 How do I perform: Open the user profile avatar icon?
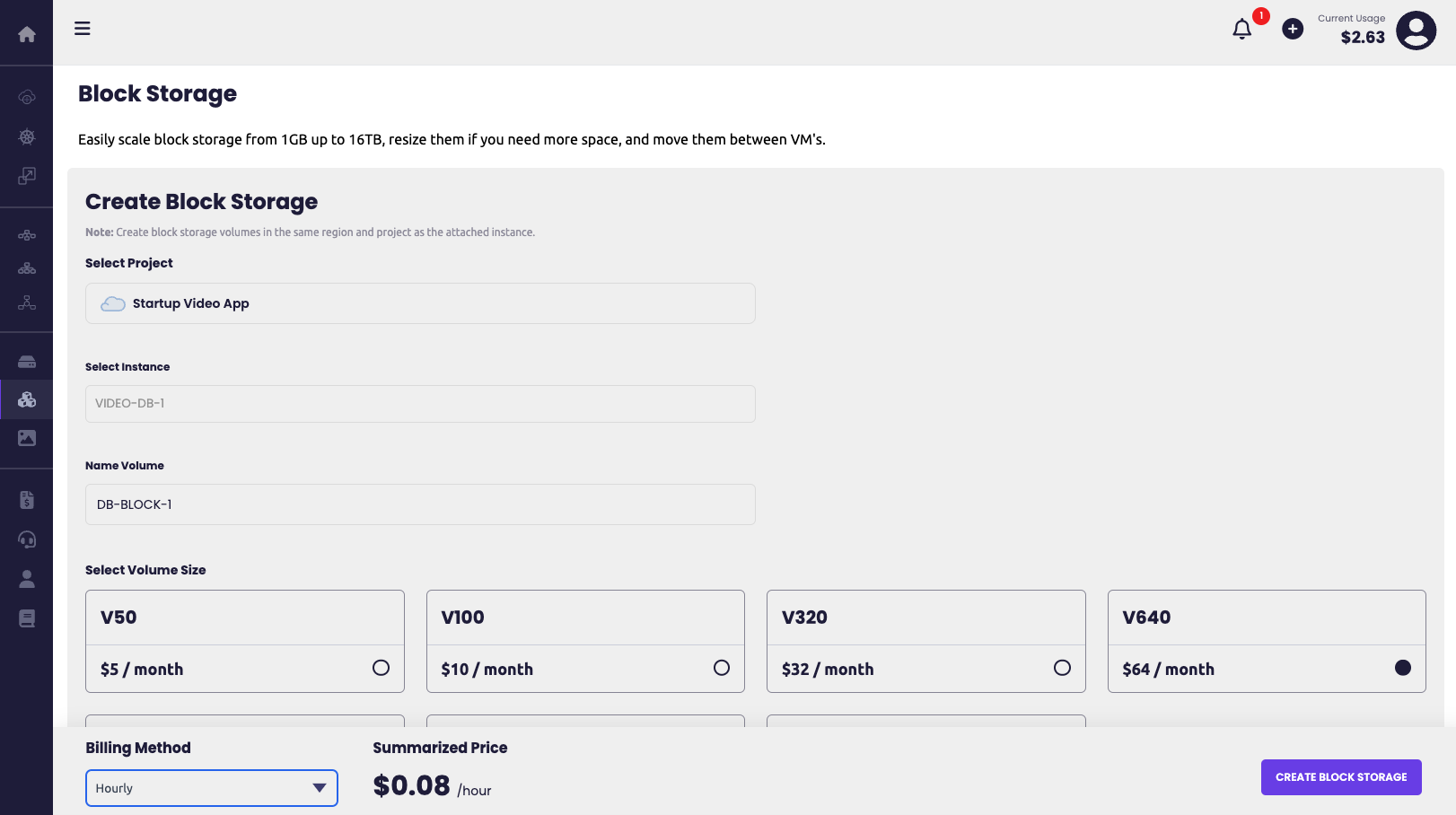pos(1416,31)
